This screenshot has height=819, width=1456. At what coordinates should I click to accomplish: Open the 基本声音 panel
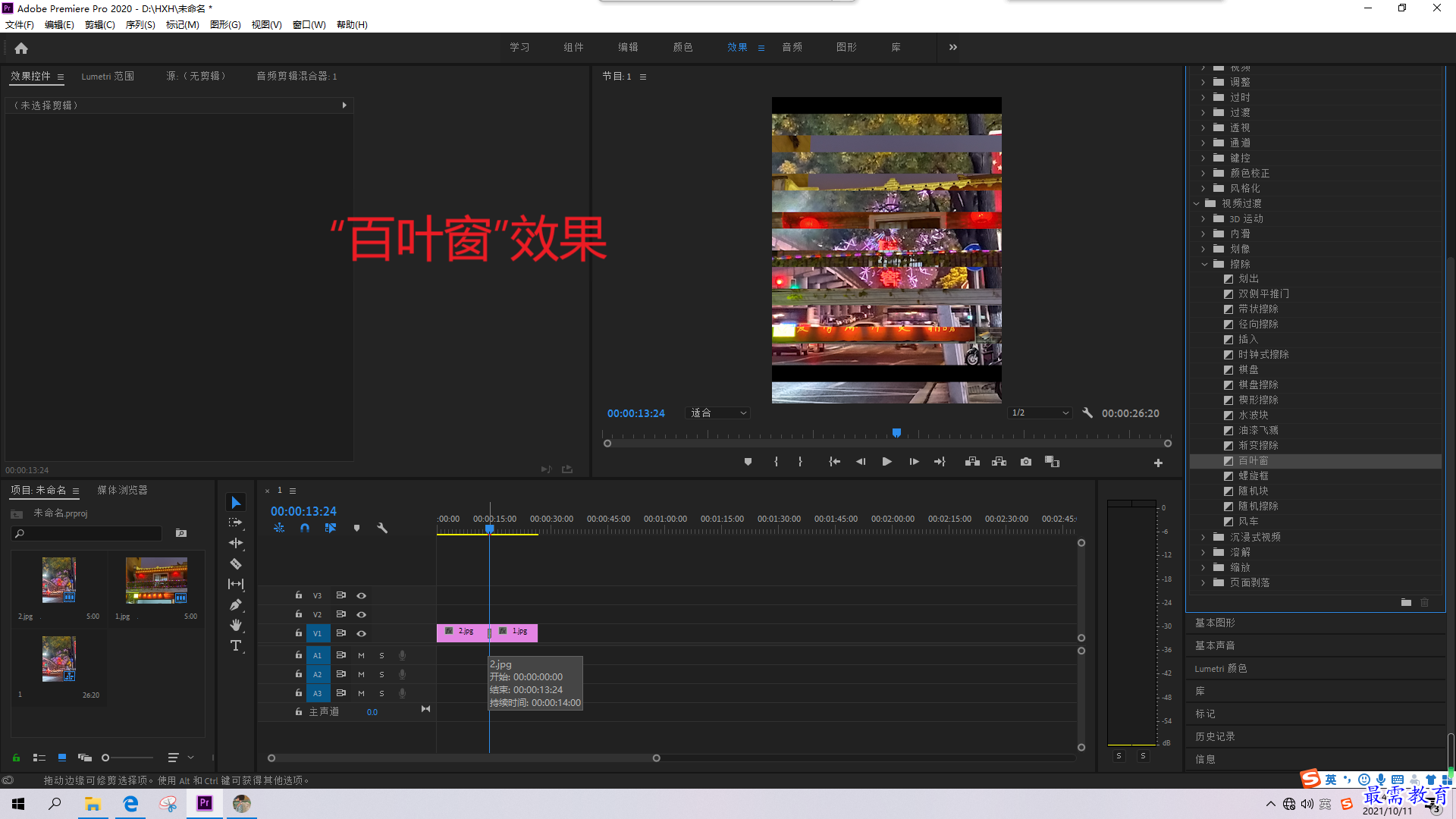click(1215, 645)
